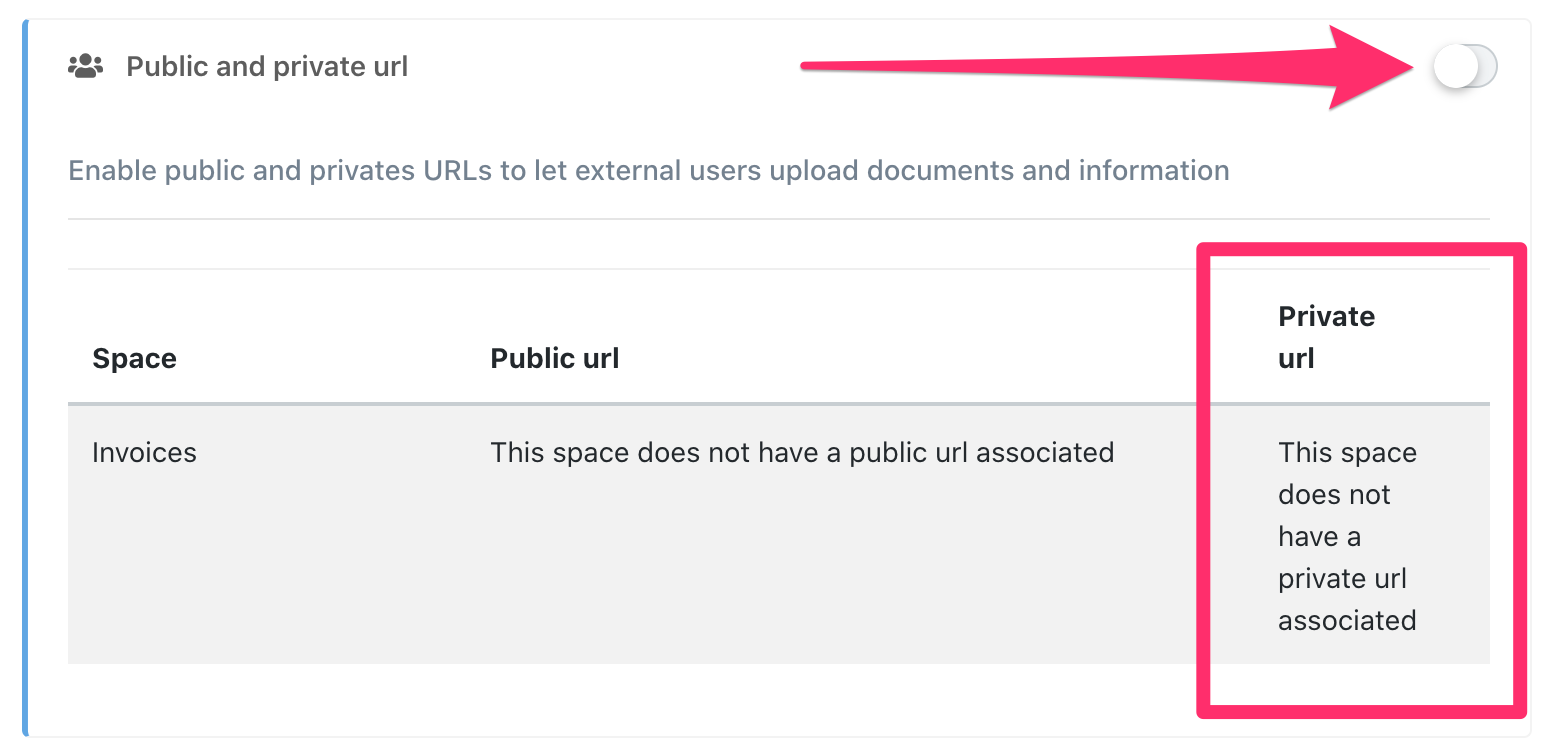This screenshot has height=756, width=1552.
Task: Click the Public url column header
Action: click(554, 358)
